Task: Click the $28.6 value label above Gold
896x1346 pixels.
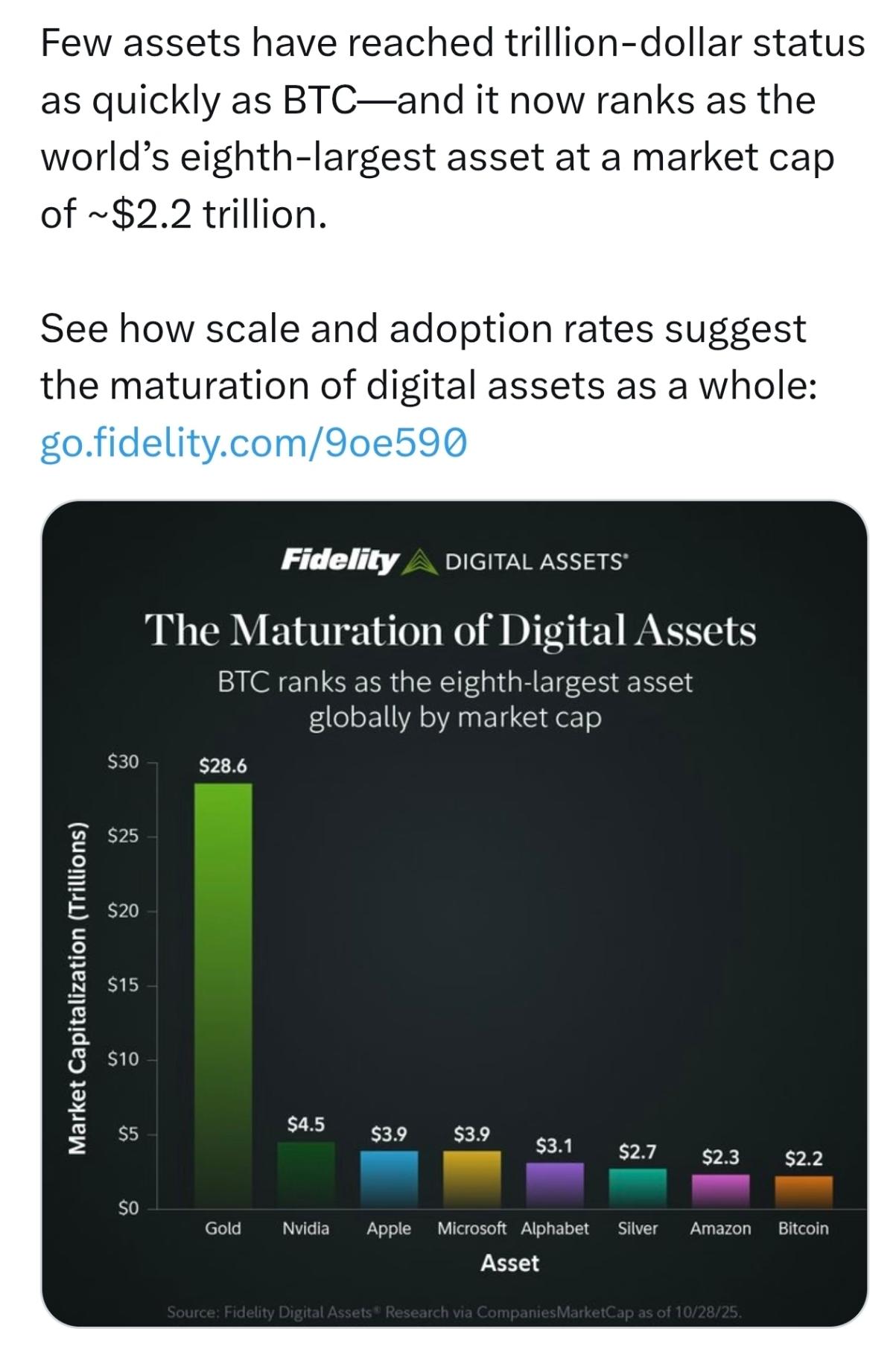Action: coord(223,766)
